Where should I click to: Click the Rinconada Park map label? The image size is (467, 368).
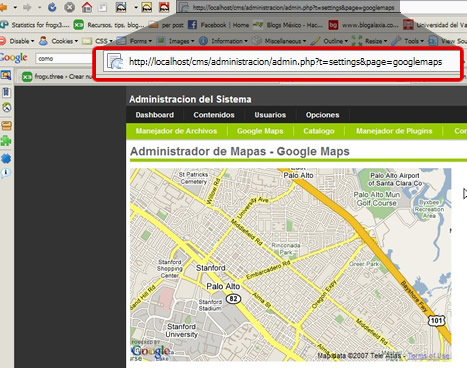coord(286,249)
